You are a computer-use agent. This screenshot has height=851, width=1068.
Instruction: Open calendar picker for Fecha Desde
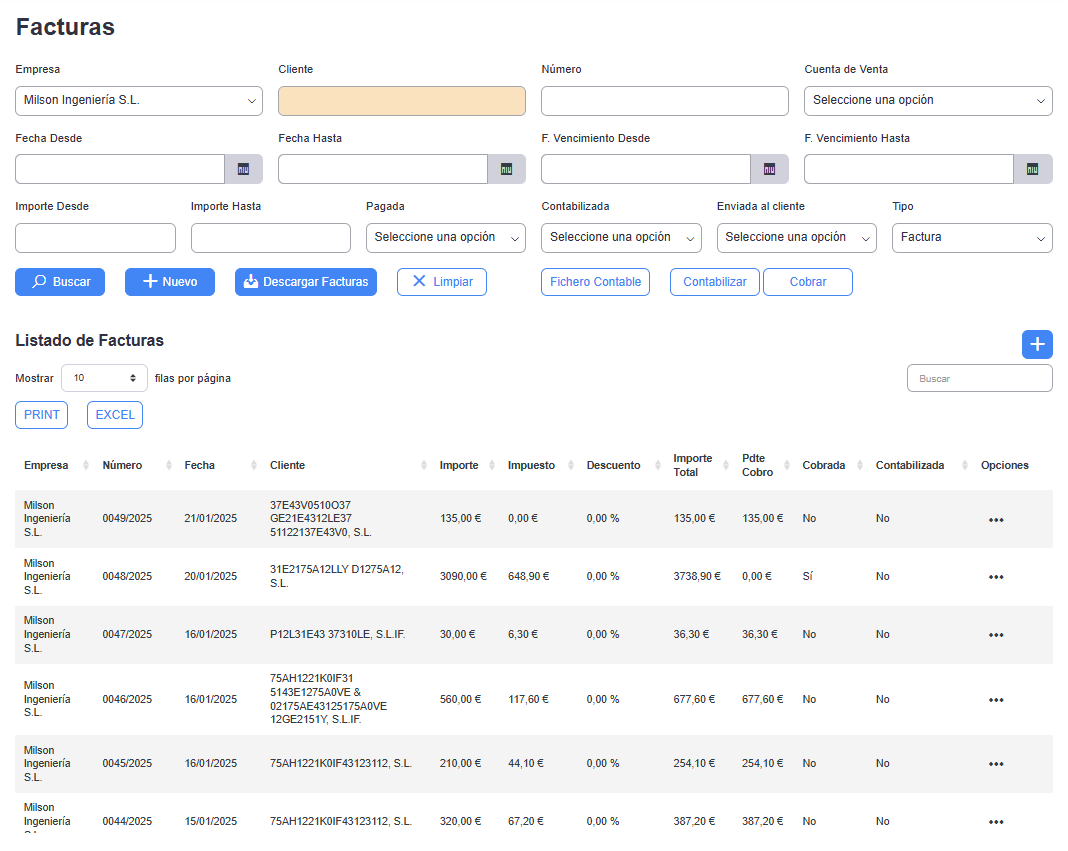243,169
